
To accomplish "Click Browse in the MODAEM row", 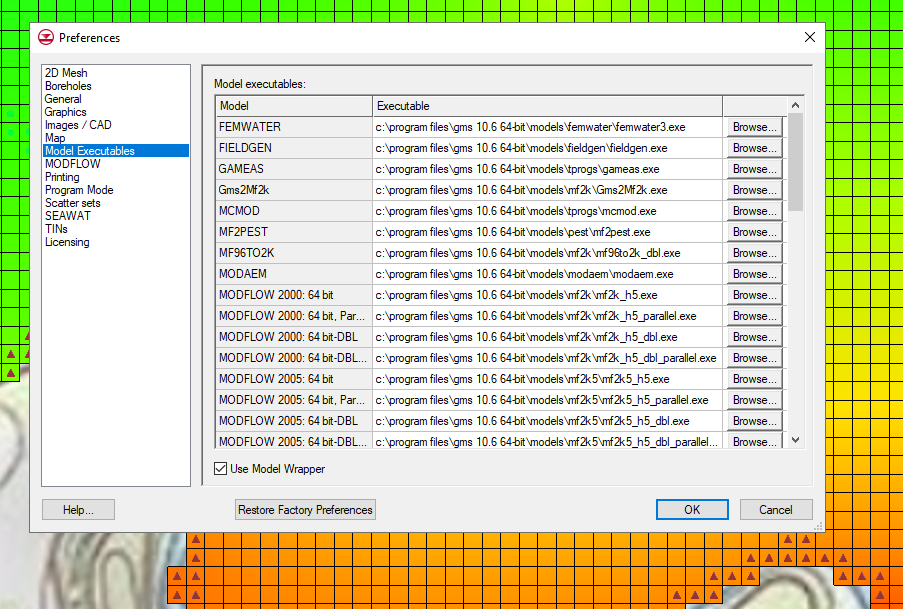I will [754, 274].
